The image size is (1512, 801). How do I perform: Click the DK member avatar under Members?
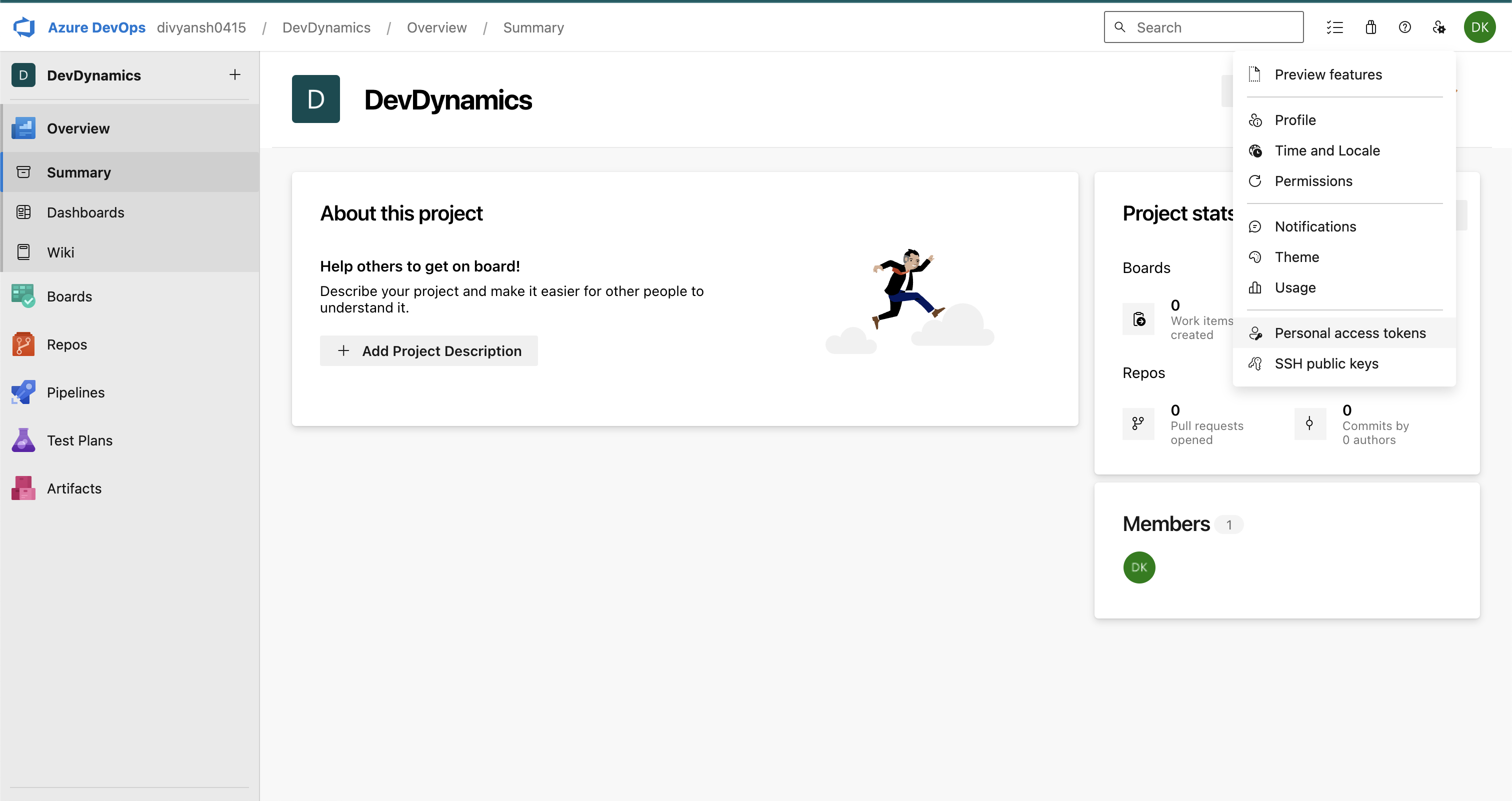pos(1139,567)
